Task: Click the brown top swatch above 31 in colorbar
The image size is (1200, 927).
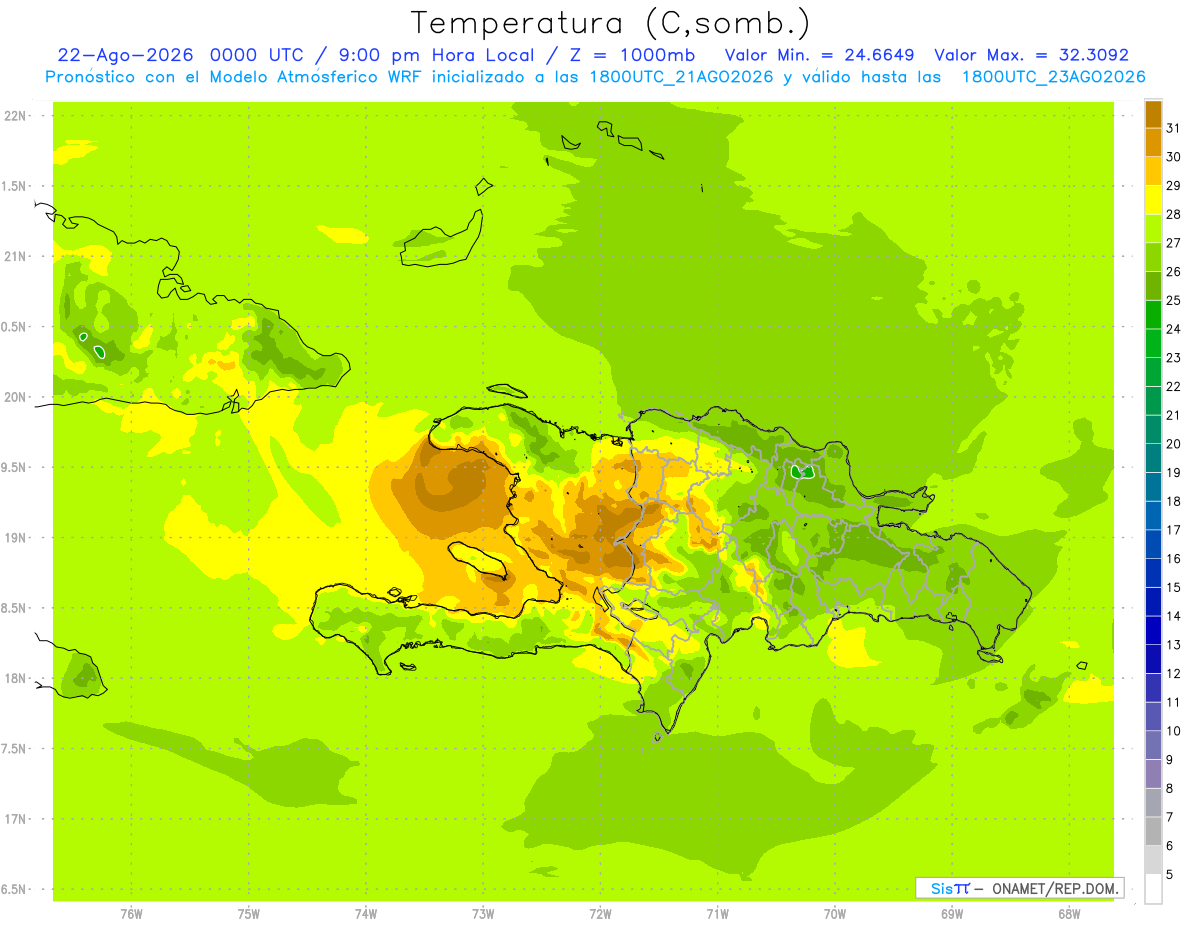Action: [x=1153, y=114]
